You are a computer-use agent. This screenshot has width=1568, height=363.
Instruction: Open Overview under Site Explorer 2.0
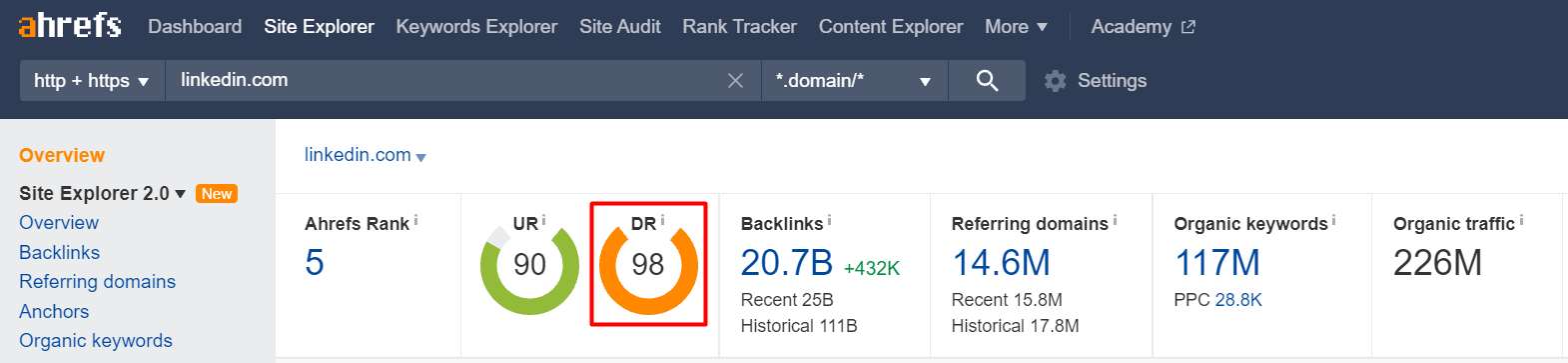tap(59, 222)
